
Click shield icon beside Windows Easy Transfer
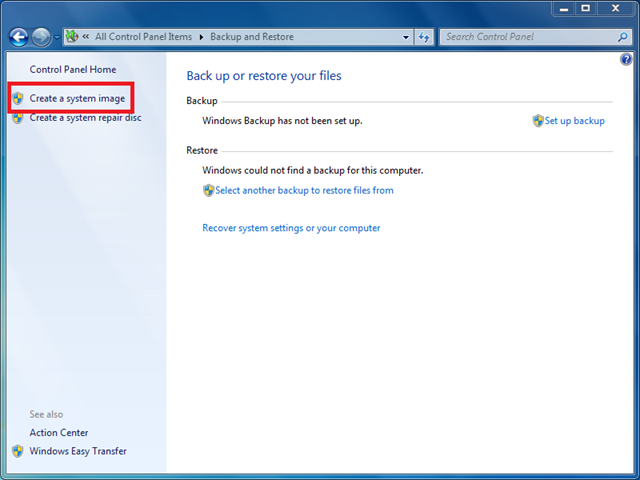(18, 451)
